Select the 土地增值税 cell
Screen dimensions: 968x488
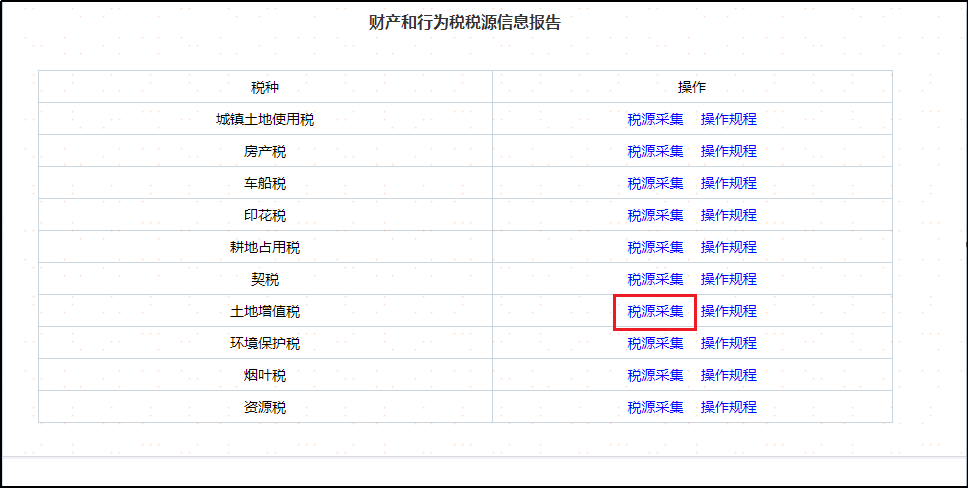(x=265, y=312)
